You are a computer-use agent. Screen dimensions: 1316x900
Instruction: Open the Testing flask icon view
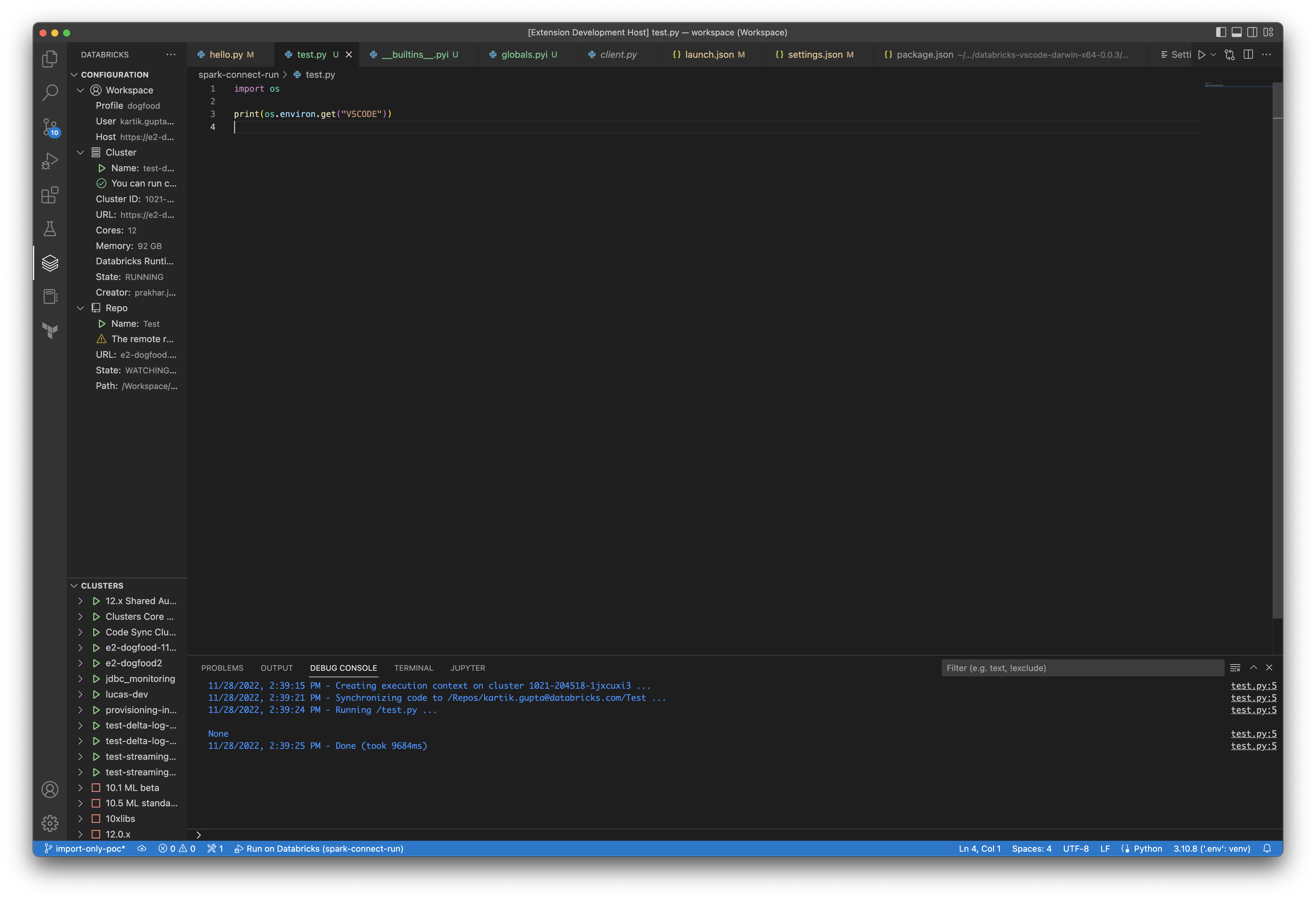click(x=50, y=229)
